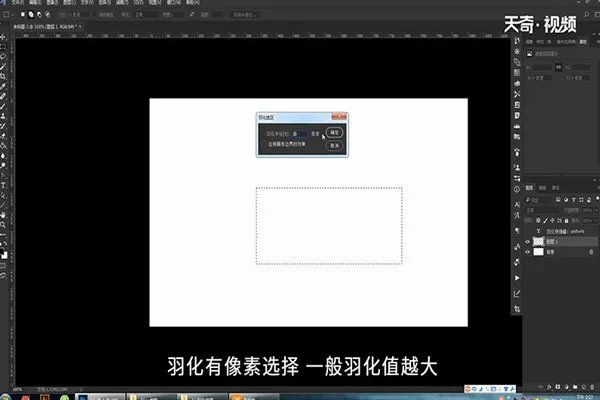Screen dimensions: 600x400
Task: Choose Add to Selection mode in options bar
Action: point(31,15)
